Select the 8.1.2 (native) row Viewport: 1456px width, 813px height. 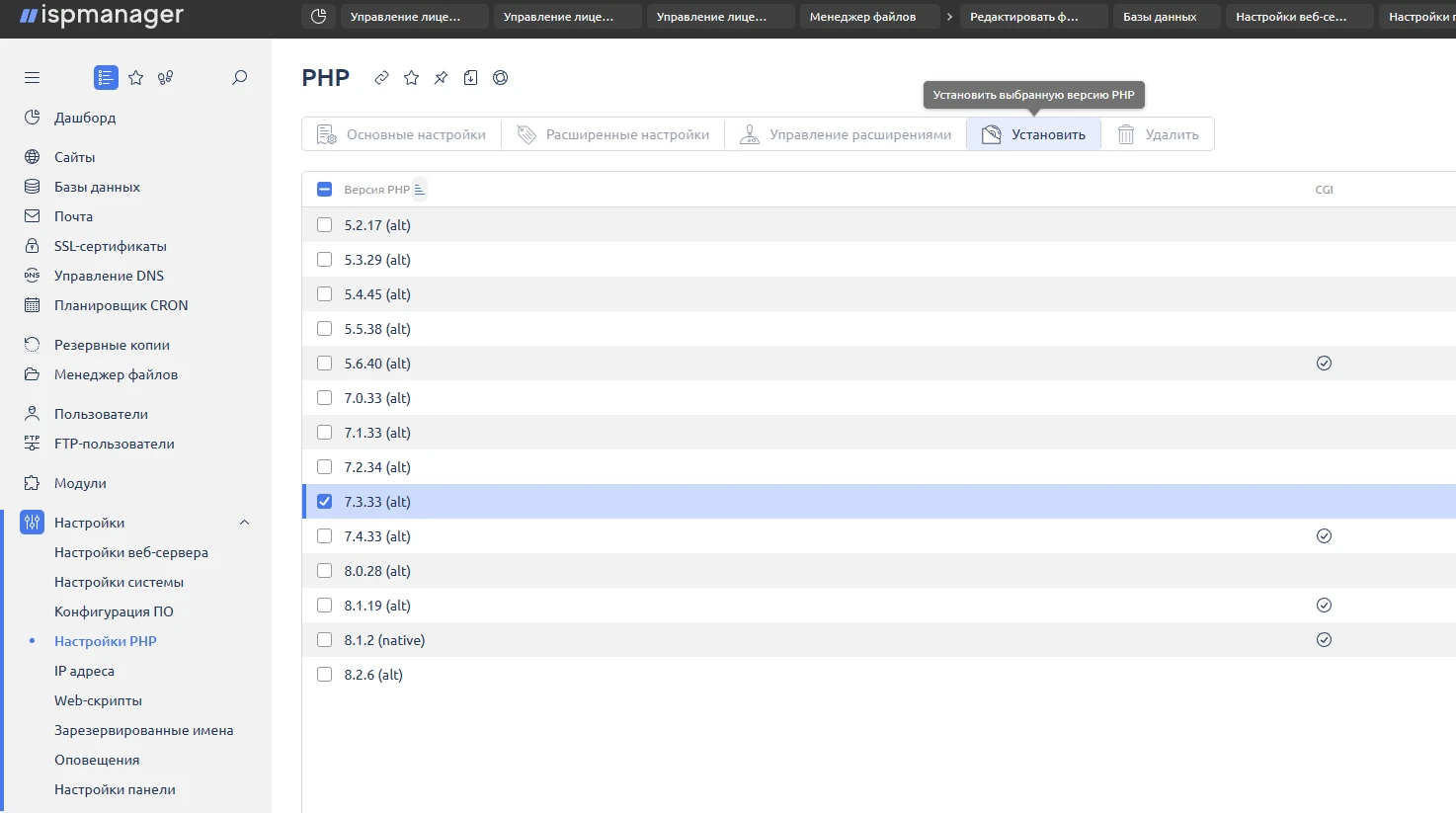[x=384, y=640]
